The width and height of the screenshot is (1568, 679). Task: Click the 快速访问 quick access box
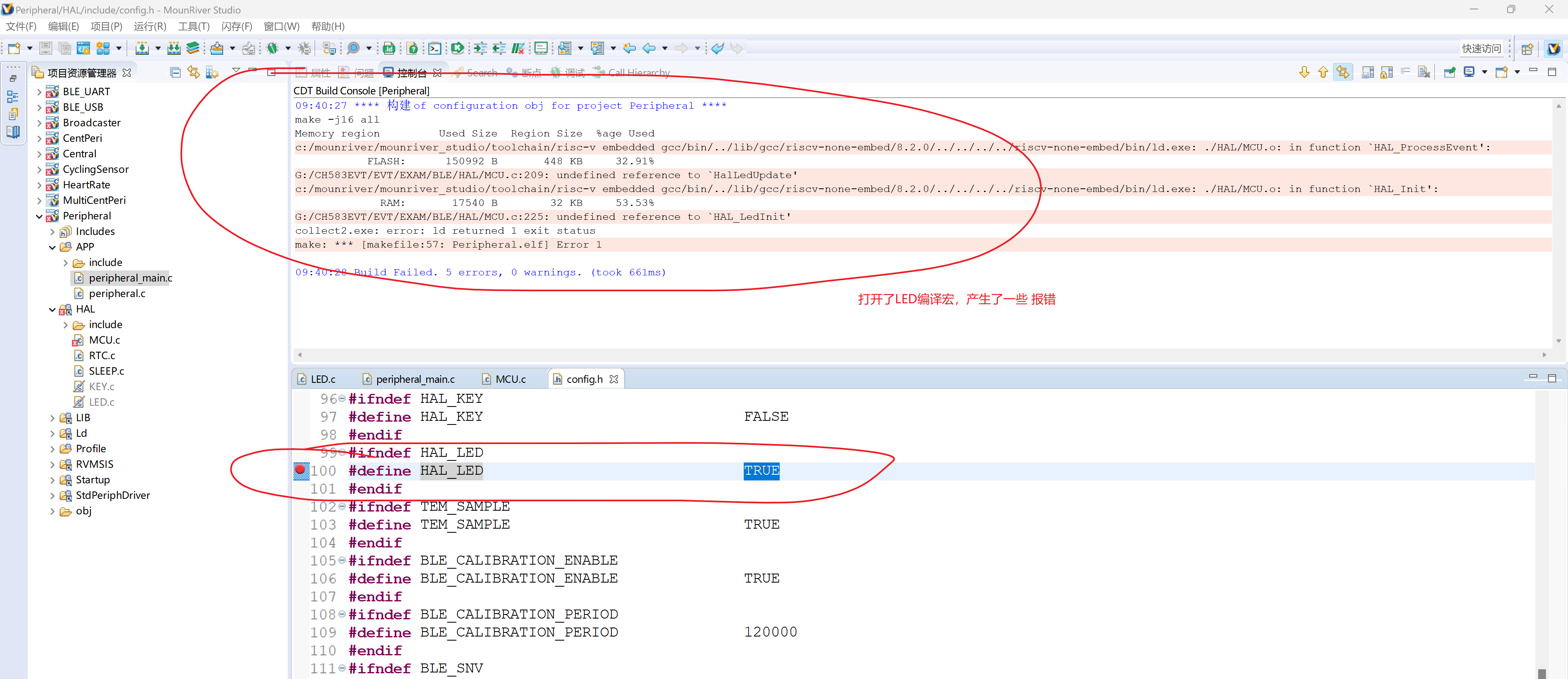point(1481,49)
